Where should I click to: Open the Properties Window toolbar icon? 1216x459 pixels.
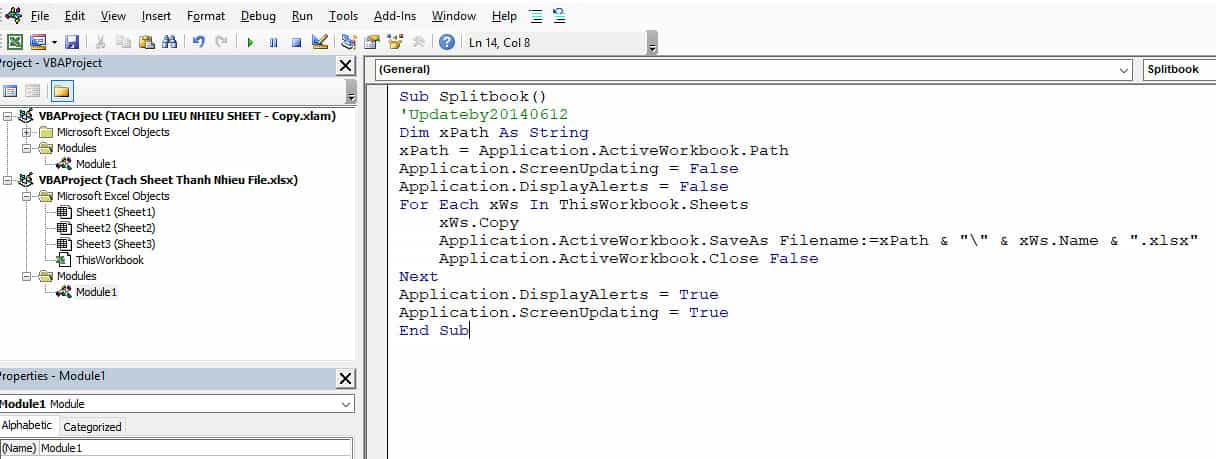(371, 42)
